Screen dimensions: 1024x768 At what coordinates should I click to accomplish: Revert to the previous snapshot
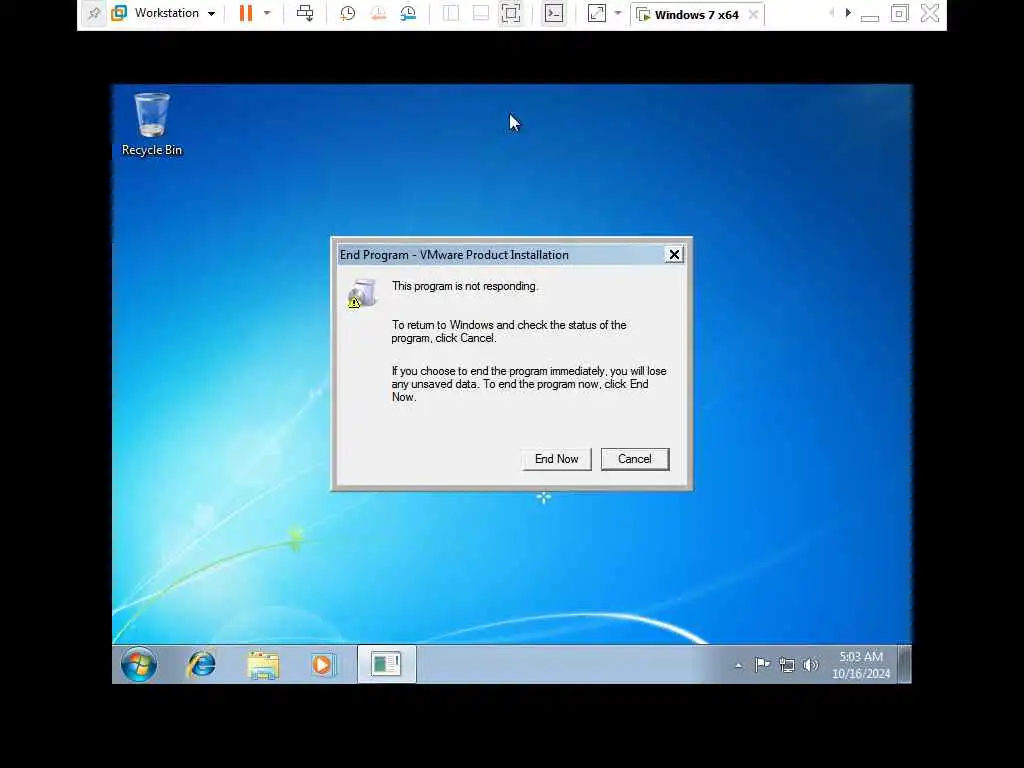[378, 13]
